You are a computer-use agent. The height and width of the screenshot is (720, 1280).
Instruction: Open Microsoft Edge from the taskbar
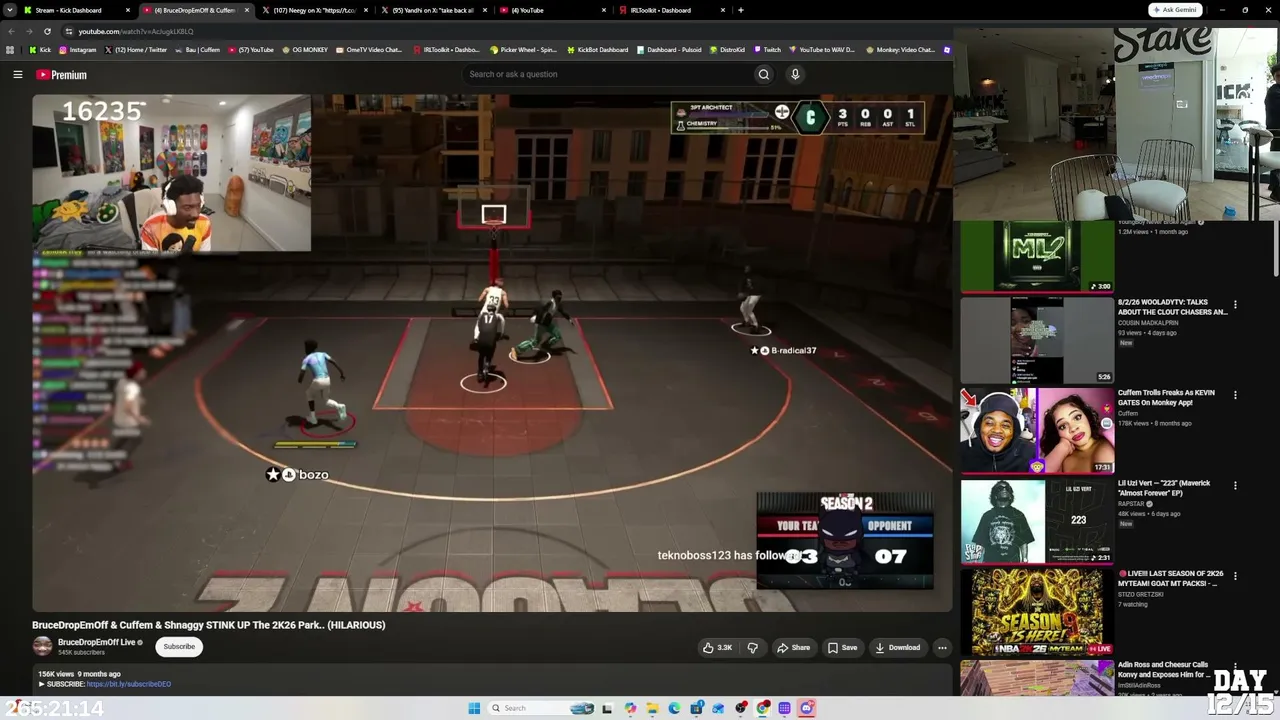[674, 708]
